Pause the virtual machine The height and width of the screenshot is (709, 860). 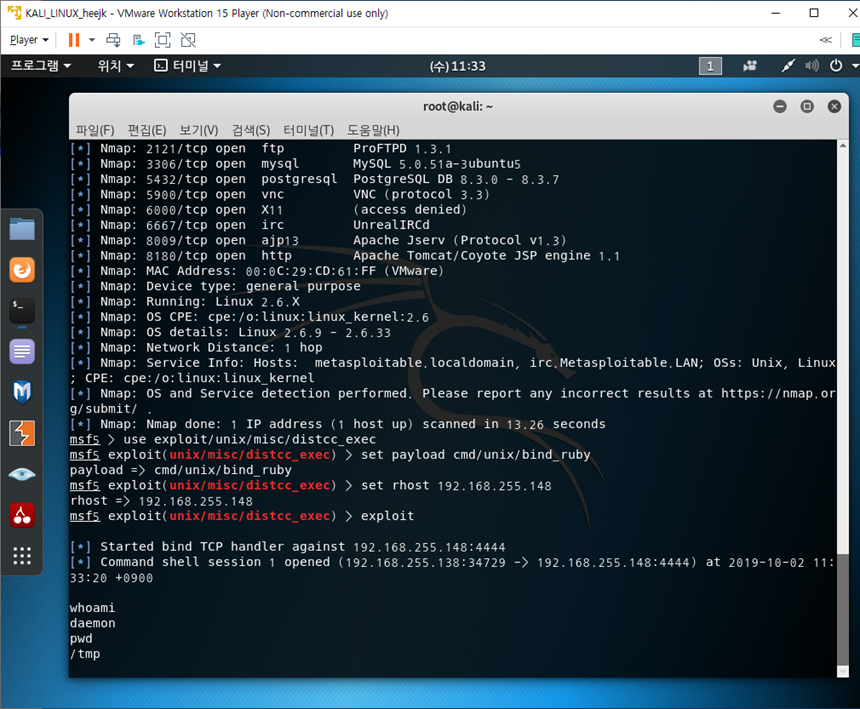click(x=73, y=40)
